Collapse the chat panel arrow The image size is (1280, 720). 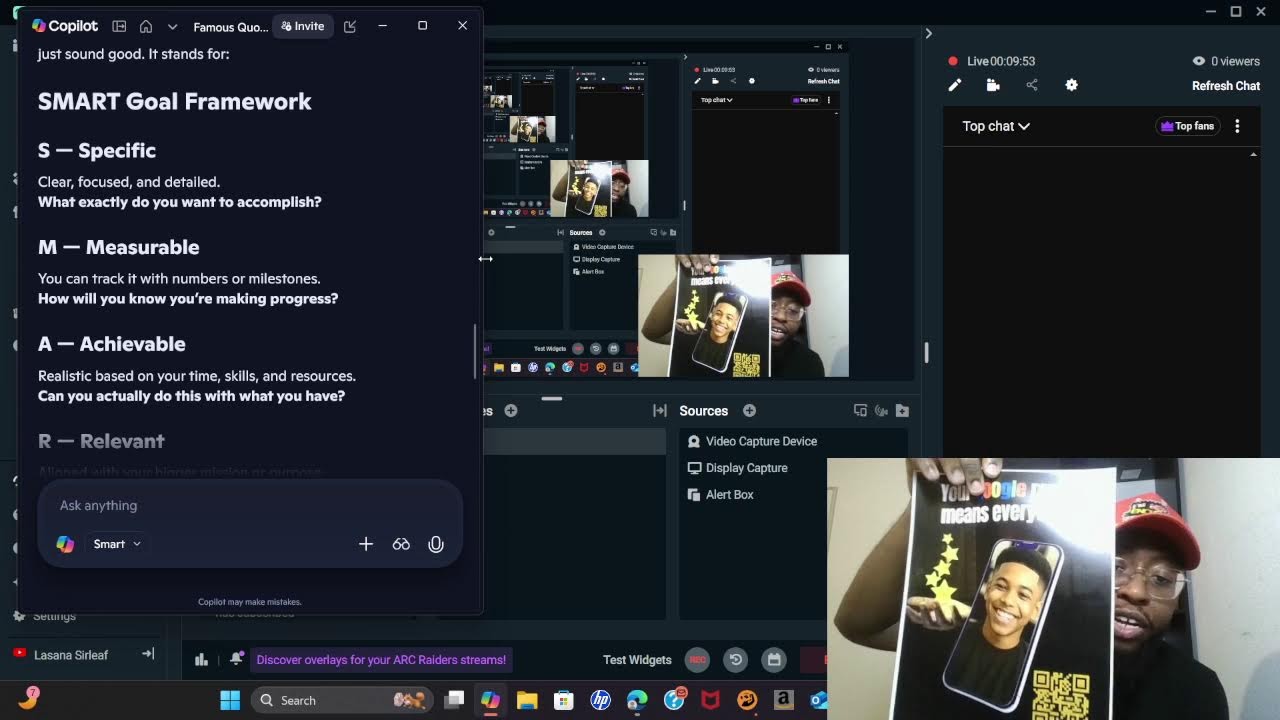(928, 34)
